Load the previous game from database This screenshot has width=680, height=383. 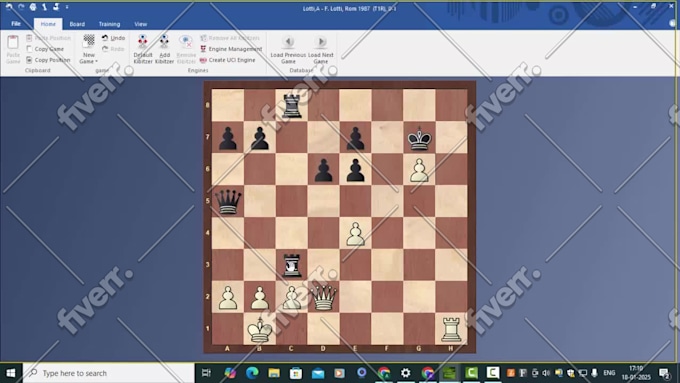point(288,49)
